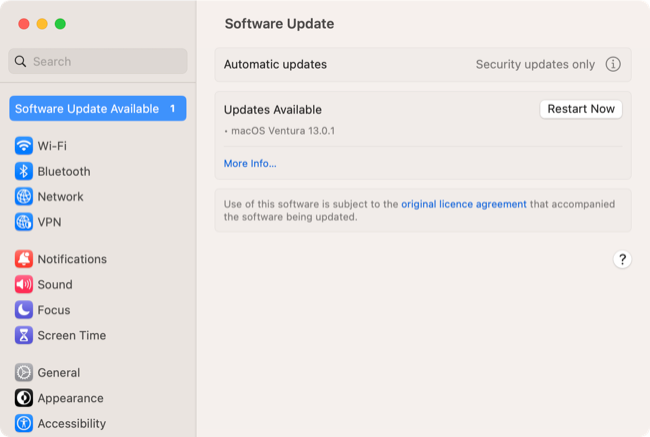Open Sound settings speaker icon
This screenshot has width=650, height=437.
24,284
